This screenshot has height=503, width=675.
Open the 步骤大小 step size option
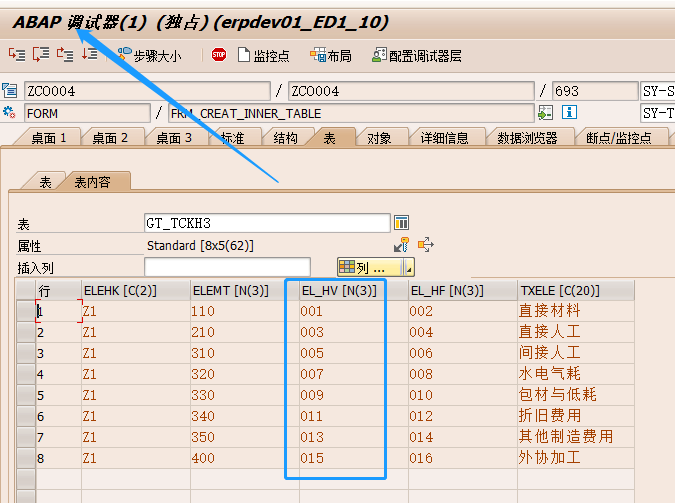coord(149,56)
